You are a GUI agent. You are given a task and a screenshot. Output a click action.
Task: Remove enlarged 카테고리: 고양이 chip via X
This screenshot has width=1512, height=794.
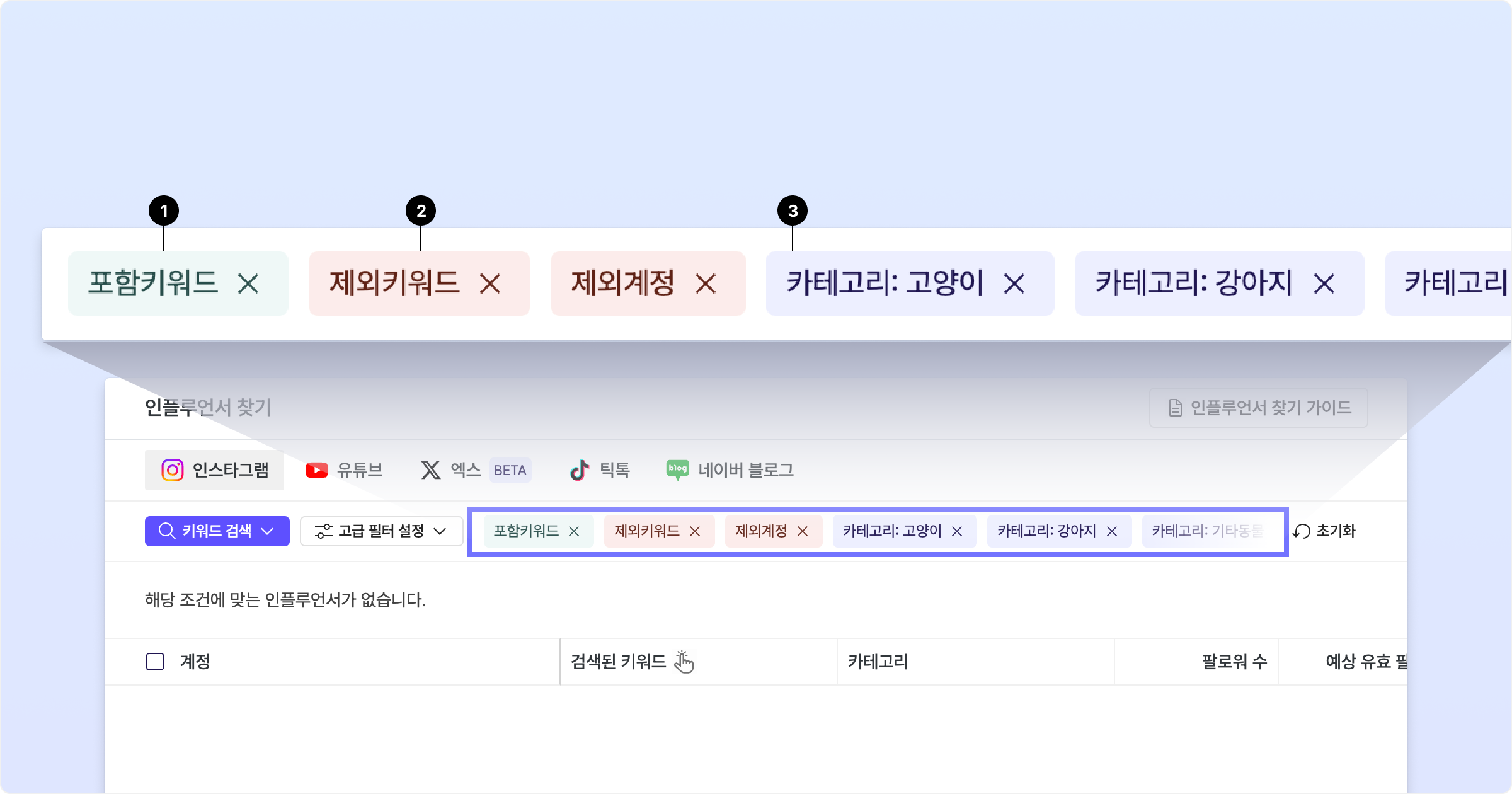point(1014,284)
